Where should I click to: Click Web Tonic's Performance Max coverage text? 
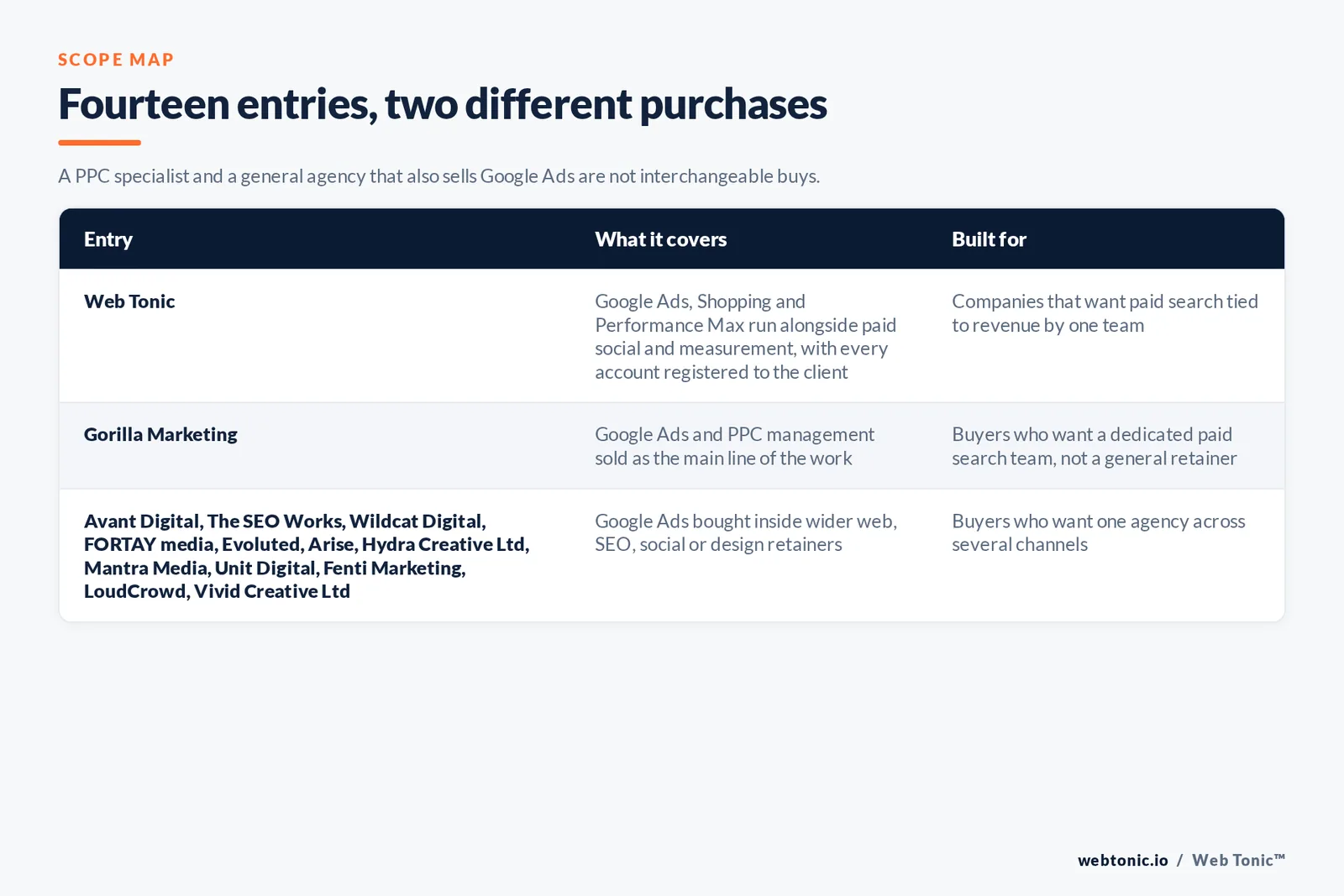(x=746, y=337)
